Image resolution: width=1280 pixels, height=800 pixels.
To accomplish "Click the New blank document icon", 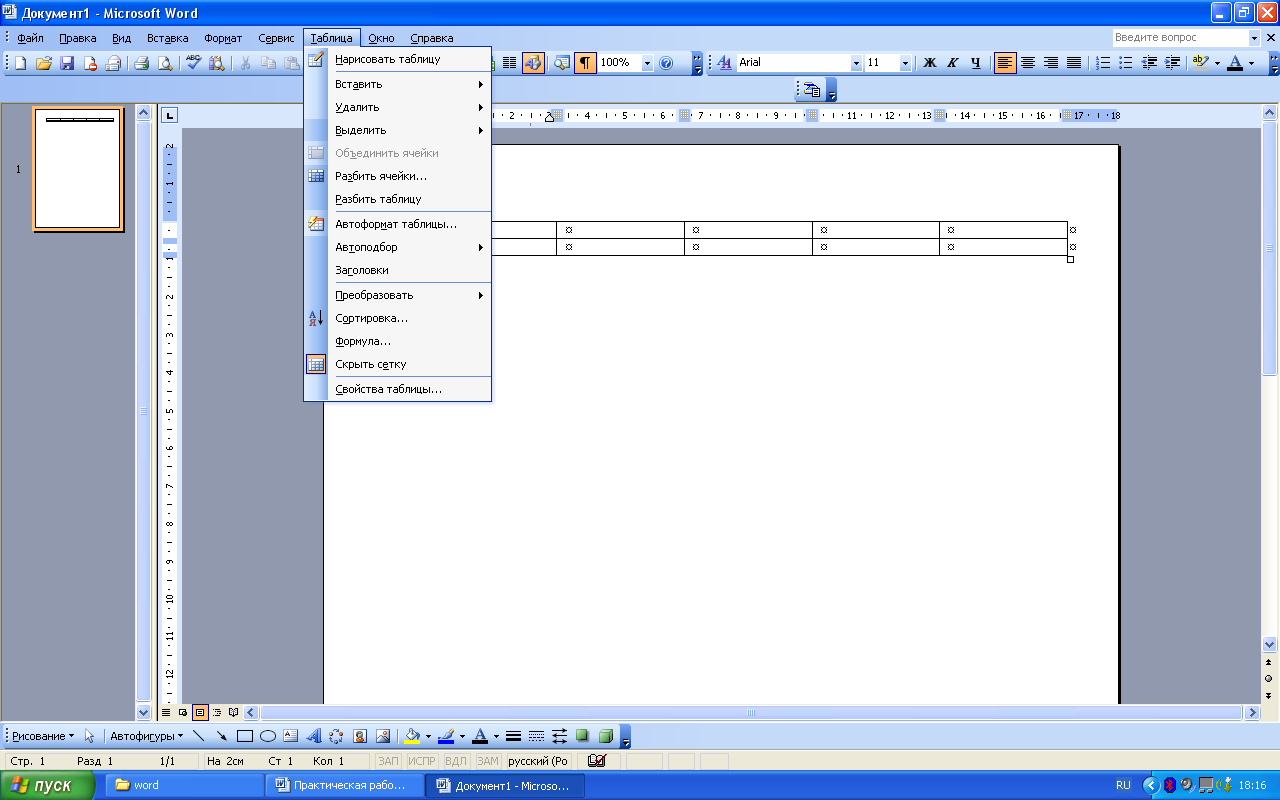I will pyautogui.click(x=20, y=63).
